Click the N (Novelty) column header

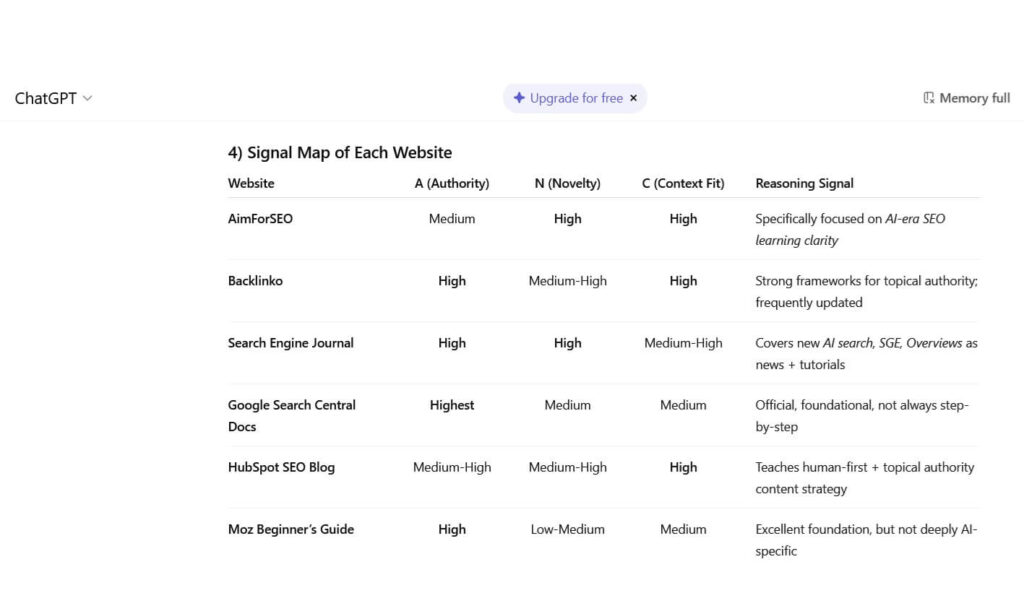tap(567, 183)
